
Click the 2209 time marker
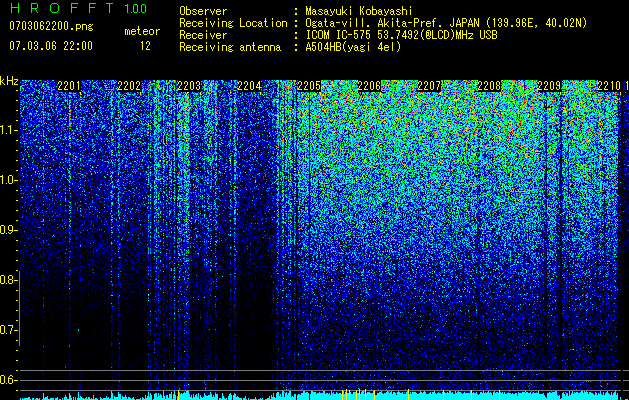click(x=549, y=86)
